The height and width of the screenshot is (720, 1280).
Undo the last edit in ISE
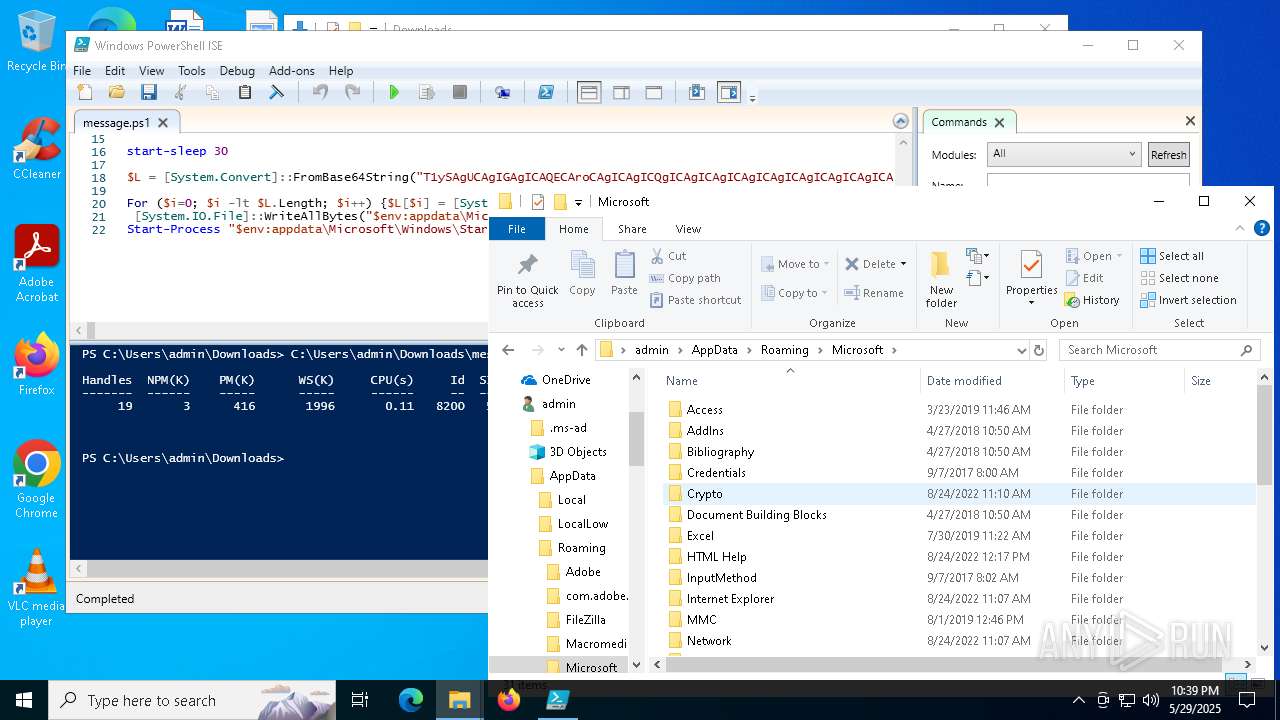(320, 92)
